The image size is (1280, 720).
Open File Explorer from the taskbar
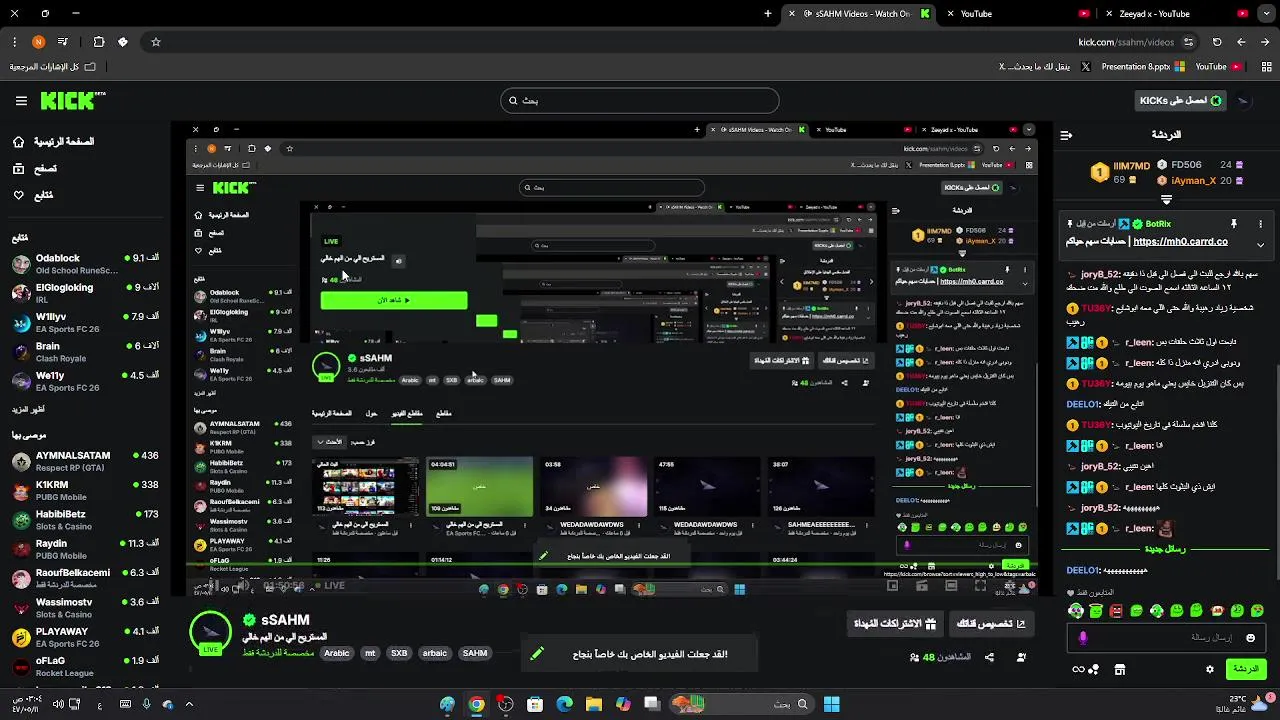coord(594,704)
